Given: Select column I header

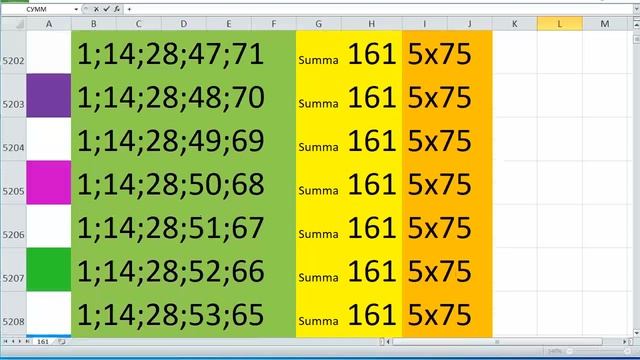Looking at the screenshot, I should [x=424, y=24].
